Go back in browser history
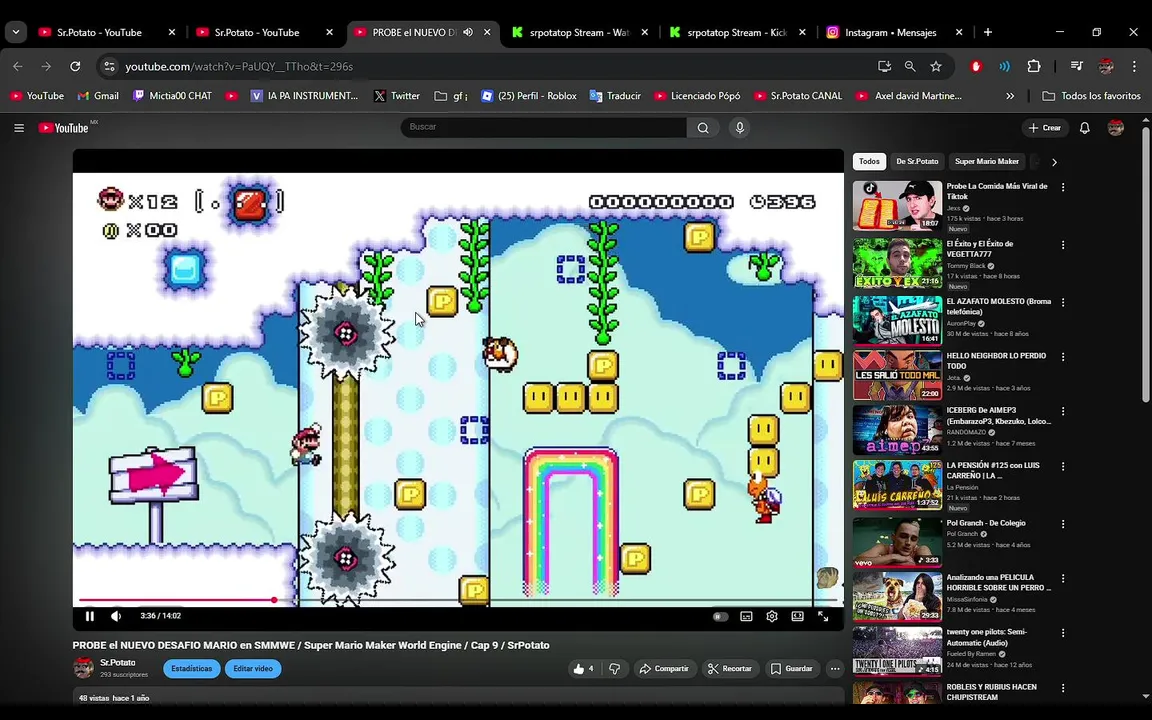This screenshot has height=720, width=1152. (x=18, y=66)
